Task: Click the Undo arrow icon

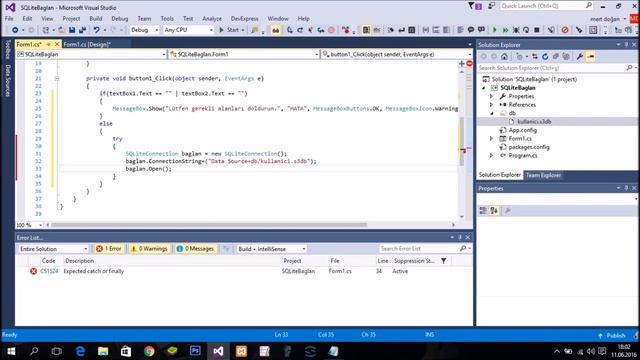Action: click(x=96, y=30)
